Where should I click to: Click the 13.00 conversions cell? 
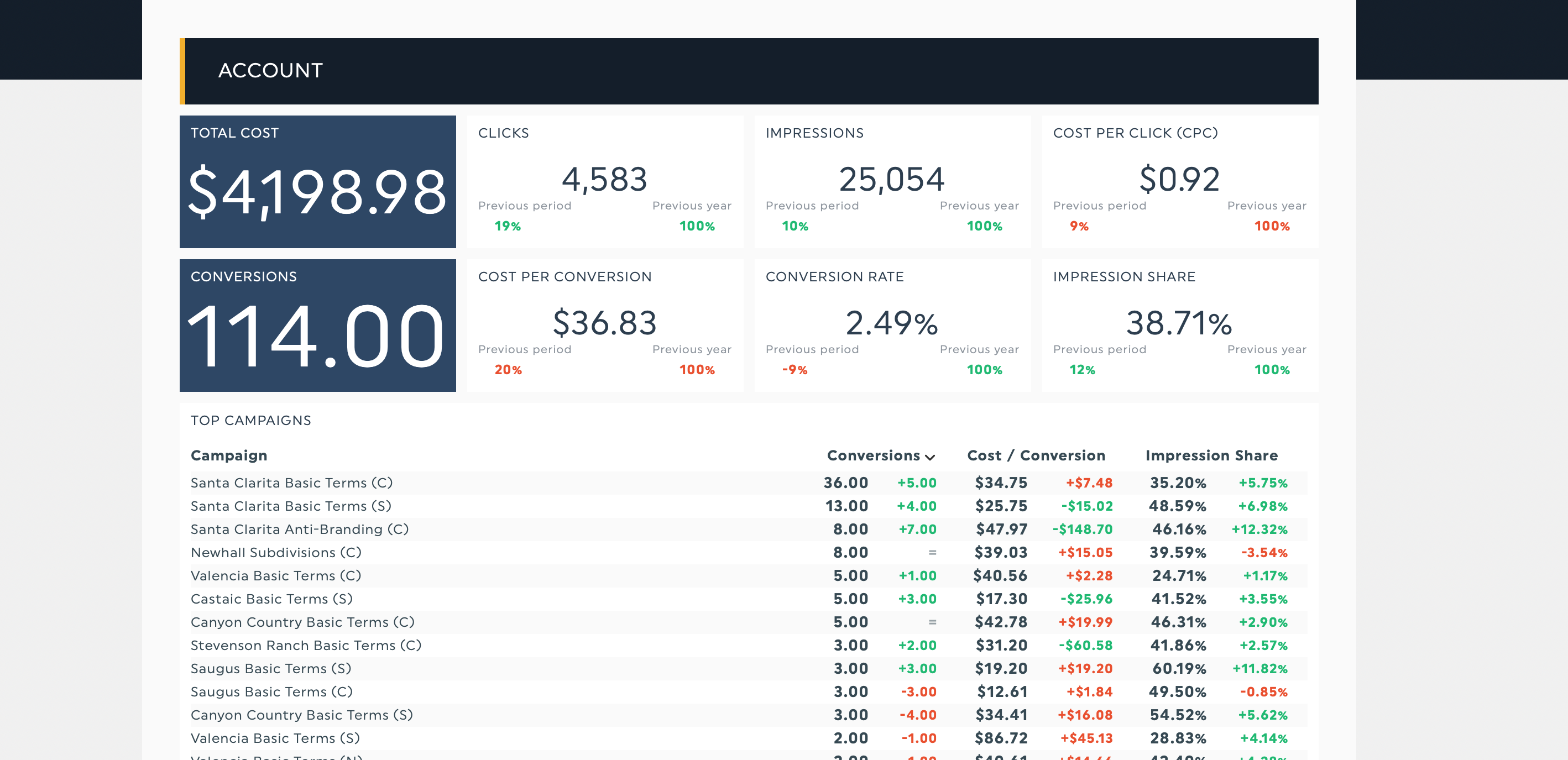click(846, 506)
